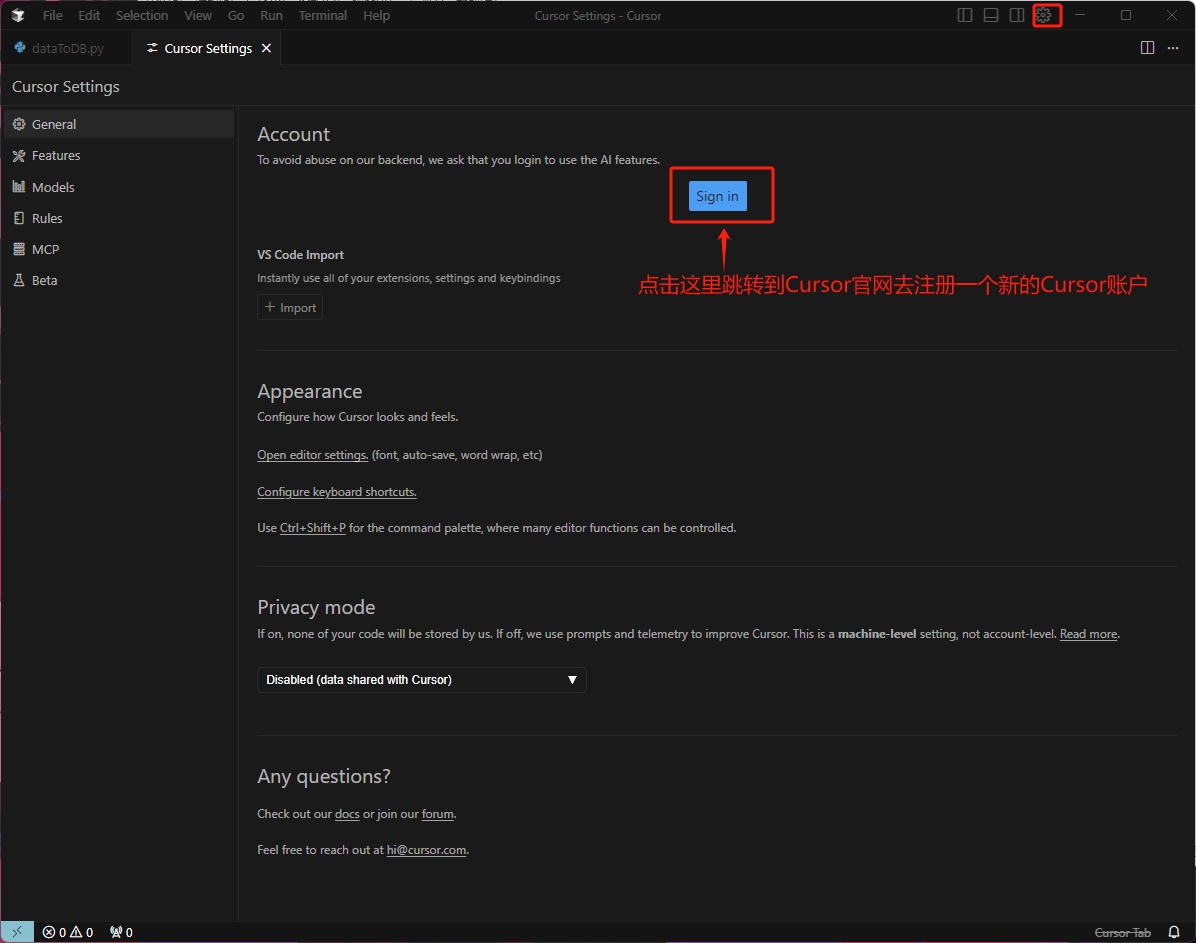Open the Go menu
Viewport: 1196px width, 943px height.
(x=236, y=15)
